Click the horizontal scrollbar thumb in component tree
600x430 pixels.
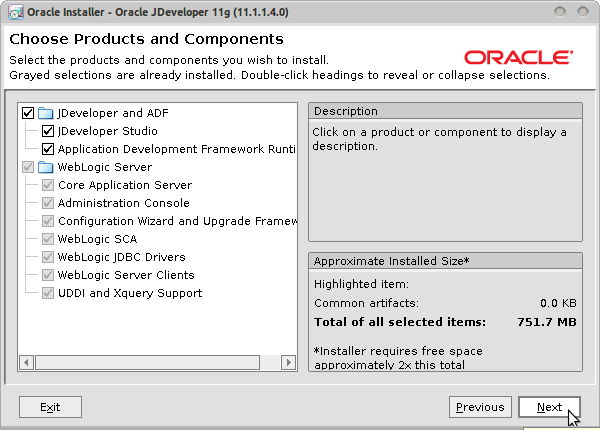point(147,362)
